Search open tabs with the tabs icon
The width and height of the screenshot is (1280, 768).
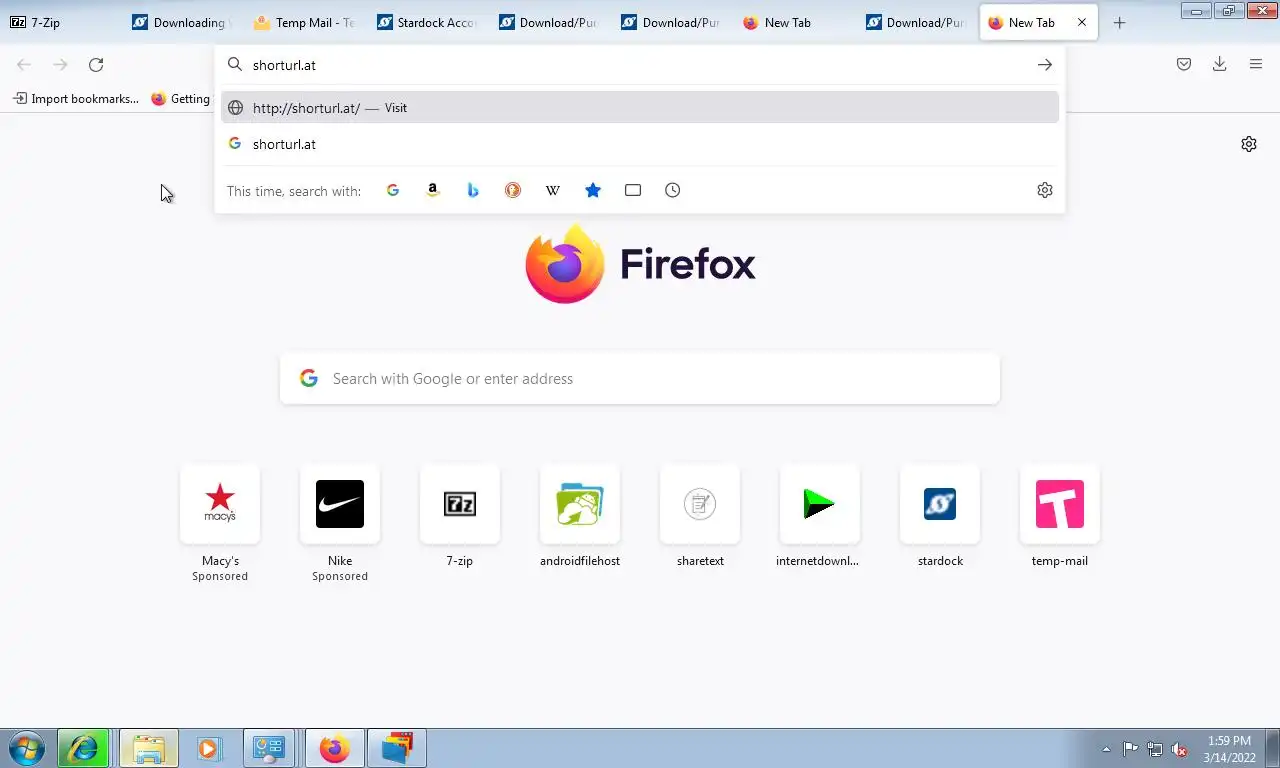(633, 190)
